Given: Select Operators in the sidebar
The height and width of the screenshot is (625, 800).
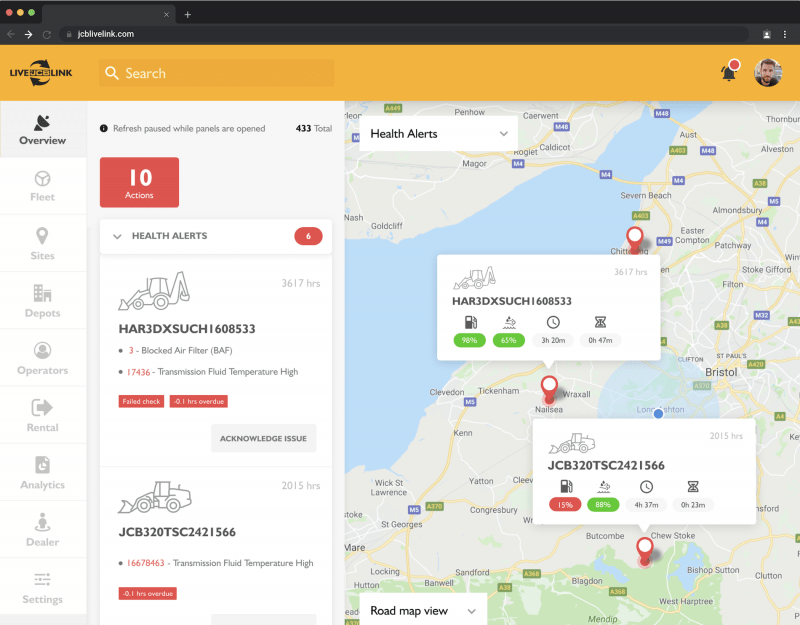Looking at the screenshot, I should click(42, 358).
